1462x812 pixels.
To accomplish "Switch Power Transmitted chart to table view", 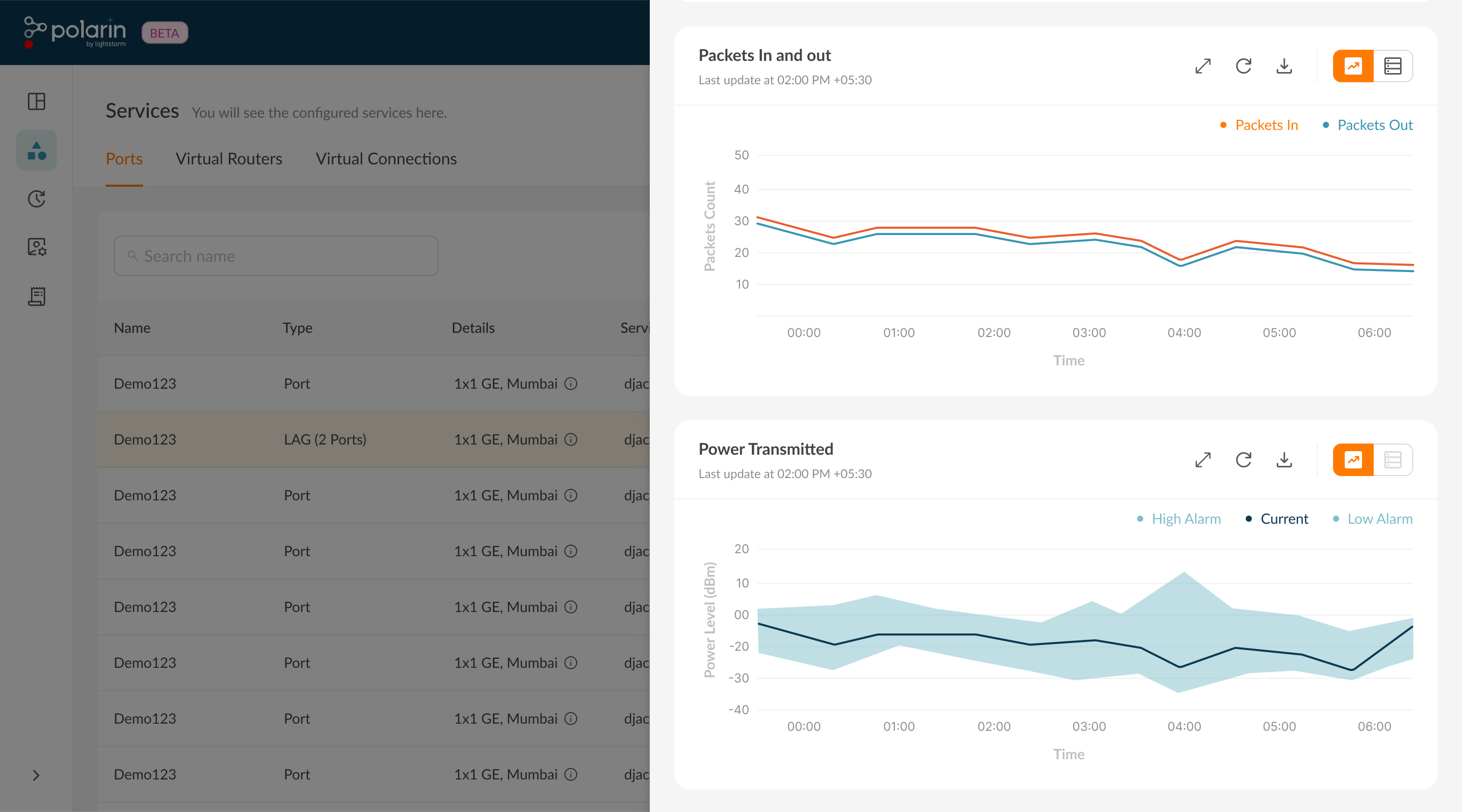I will (1392, 460).
